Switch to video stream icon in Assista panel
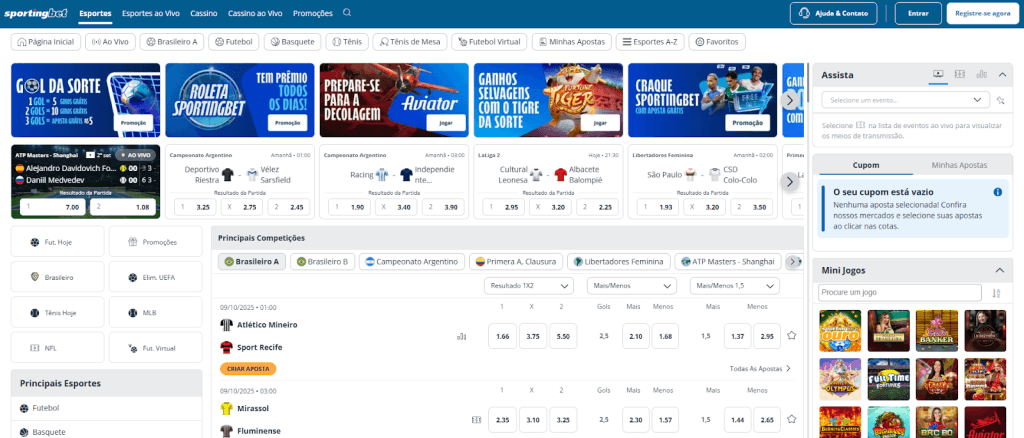 coord(938,74)
